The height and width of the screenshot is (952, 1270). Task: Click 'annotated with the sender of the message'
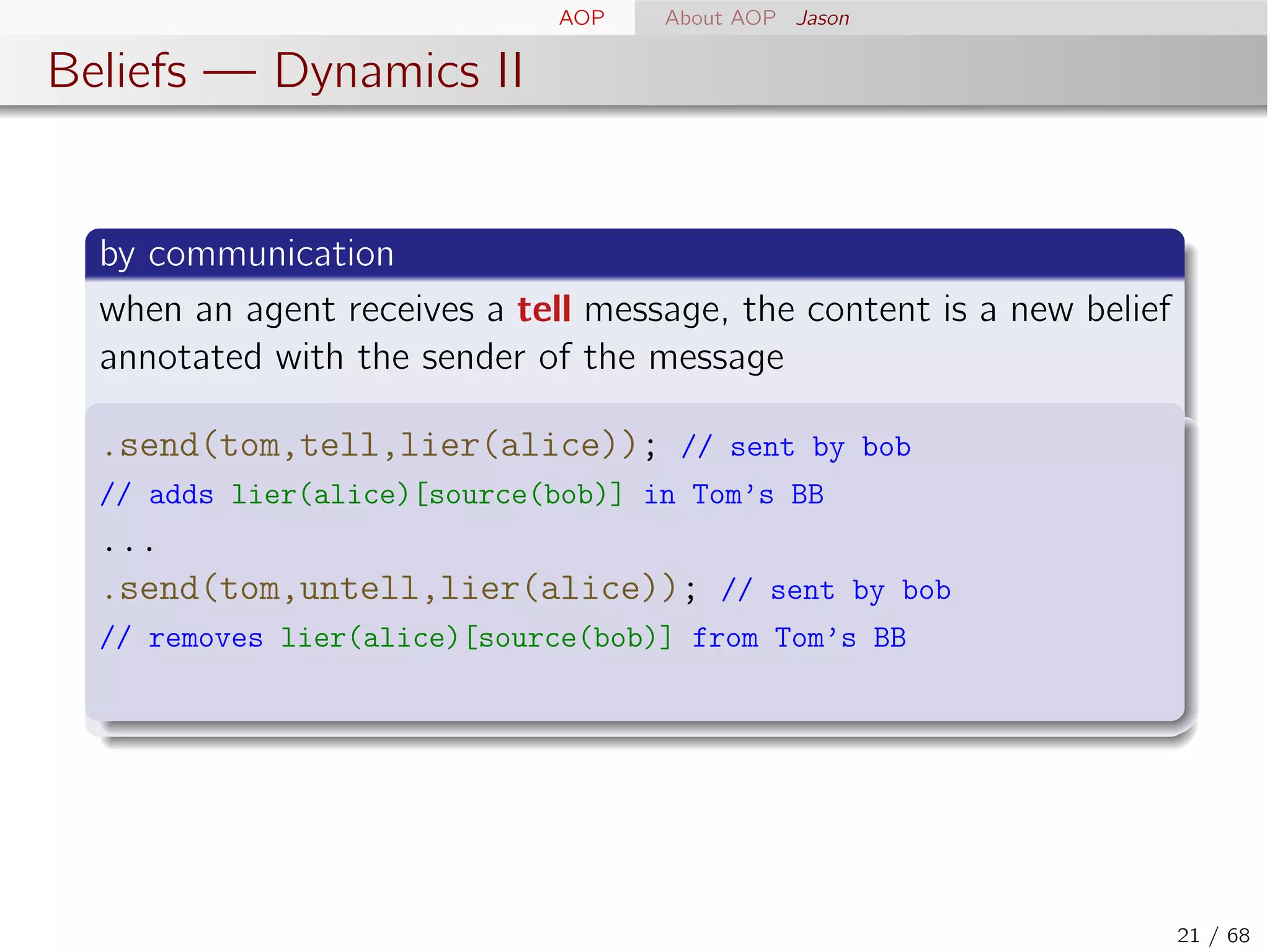pyautogui.click(x=442, y=357)
